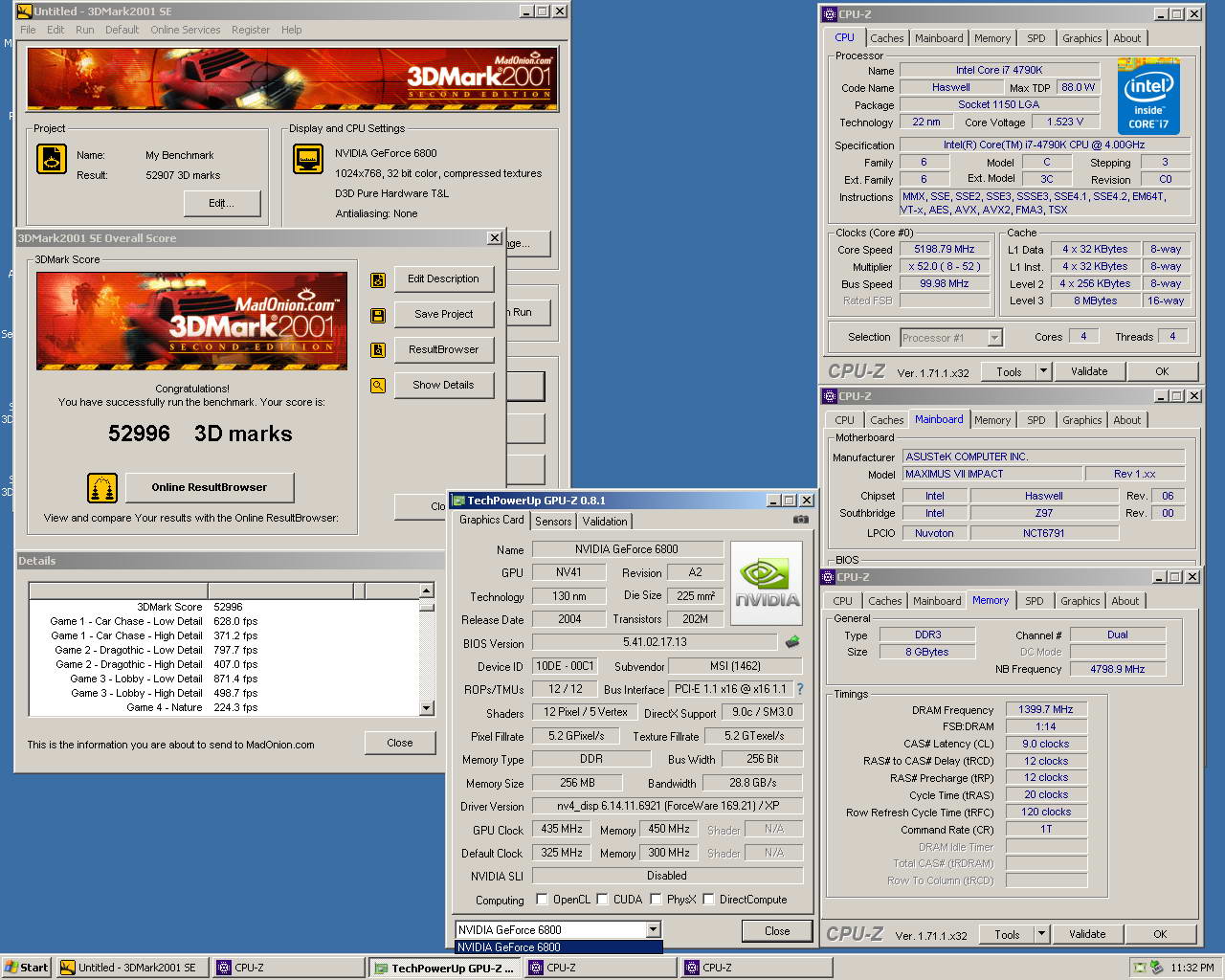This screenshot has width=1225, height=980.
Task: Click the Show Details button
Action: click(444, 386)
